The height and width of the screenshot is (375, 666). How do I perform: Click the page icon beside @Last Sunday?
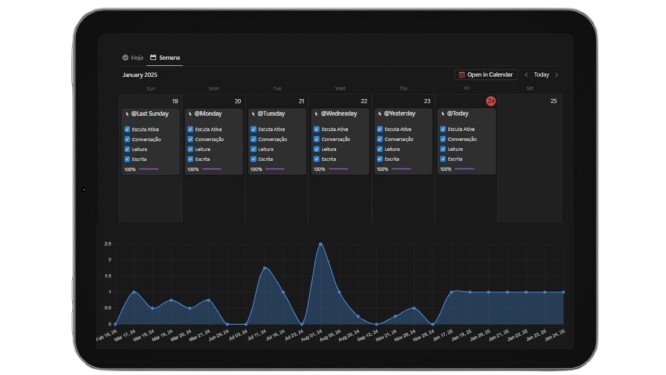pyautogui.click(x=127, y=114)
